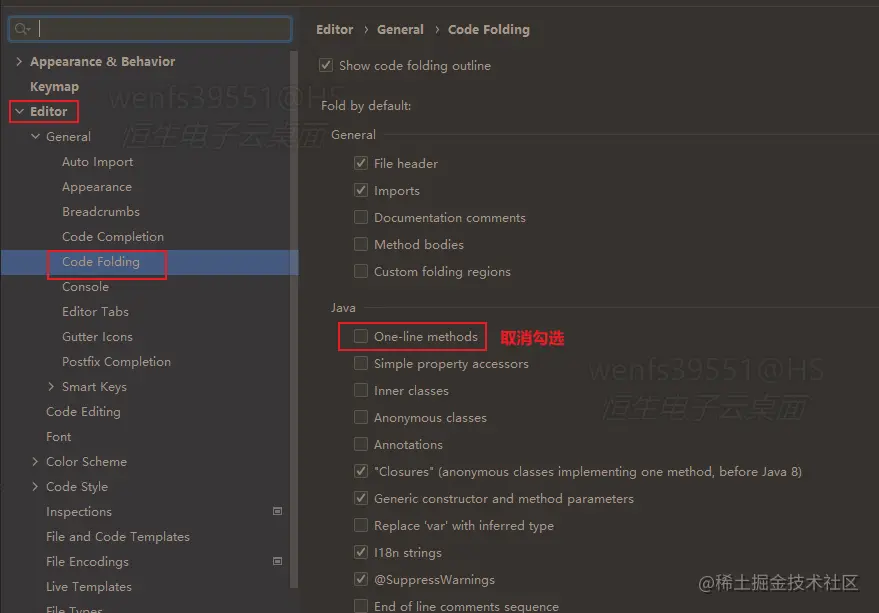Toggle the One-line methods checkbox
Image resolution: width=879 pixels, height=613 pixels.
tap(361, 336)
